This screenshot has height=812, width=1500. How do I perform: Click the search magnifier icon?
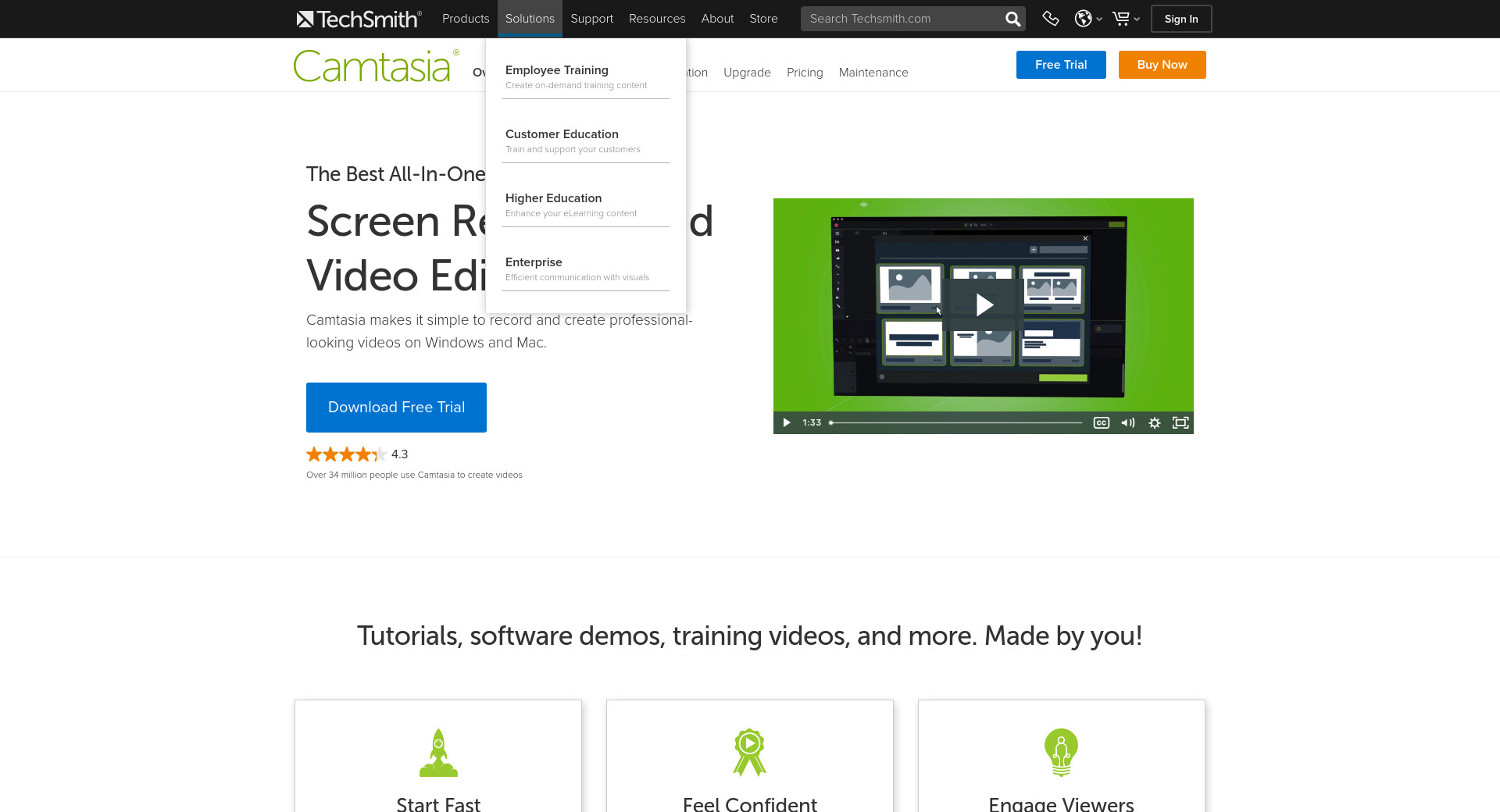pyautogui.click(x=1012, y=19)
